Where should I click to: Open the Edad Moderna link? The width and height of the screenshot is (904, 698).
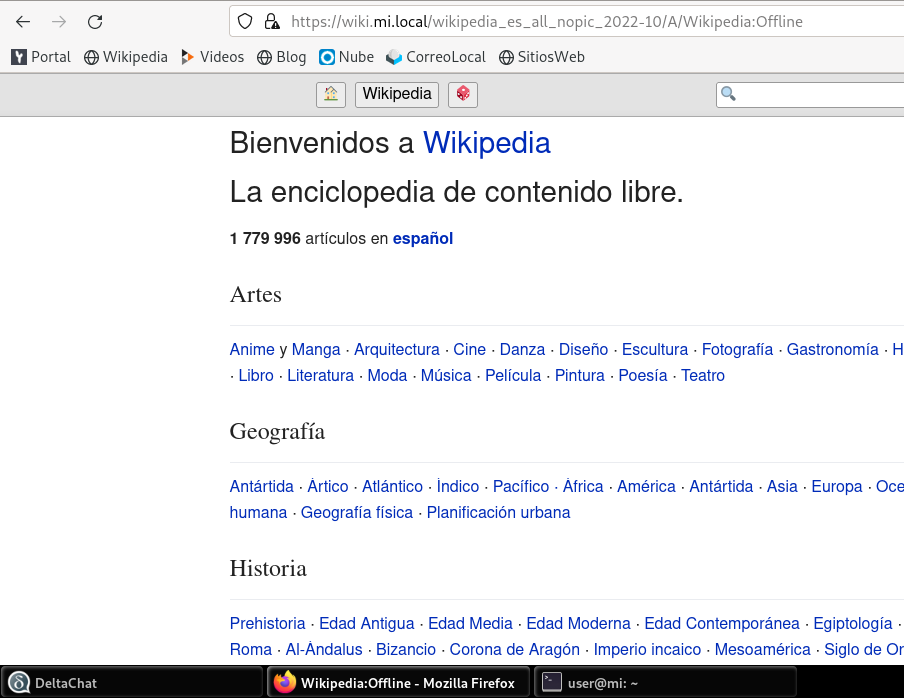(x=578, y=623)
